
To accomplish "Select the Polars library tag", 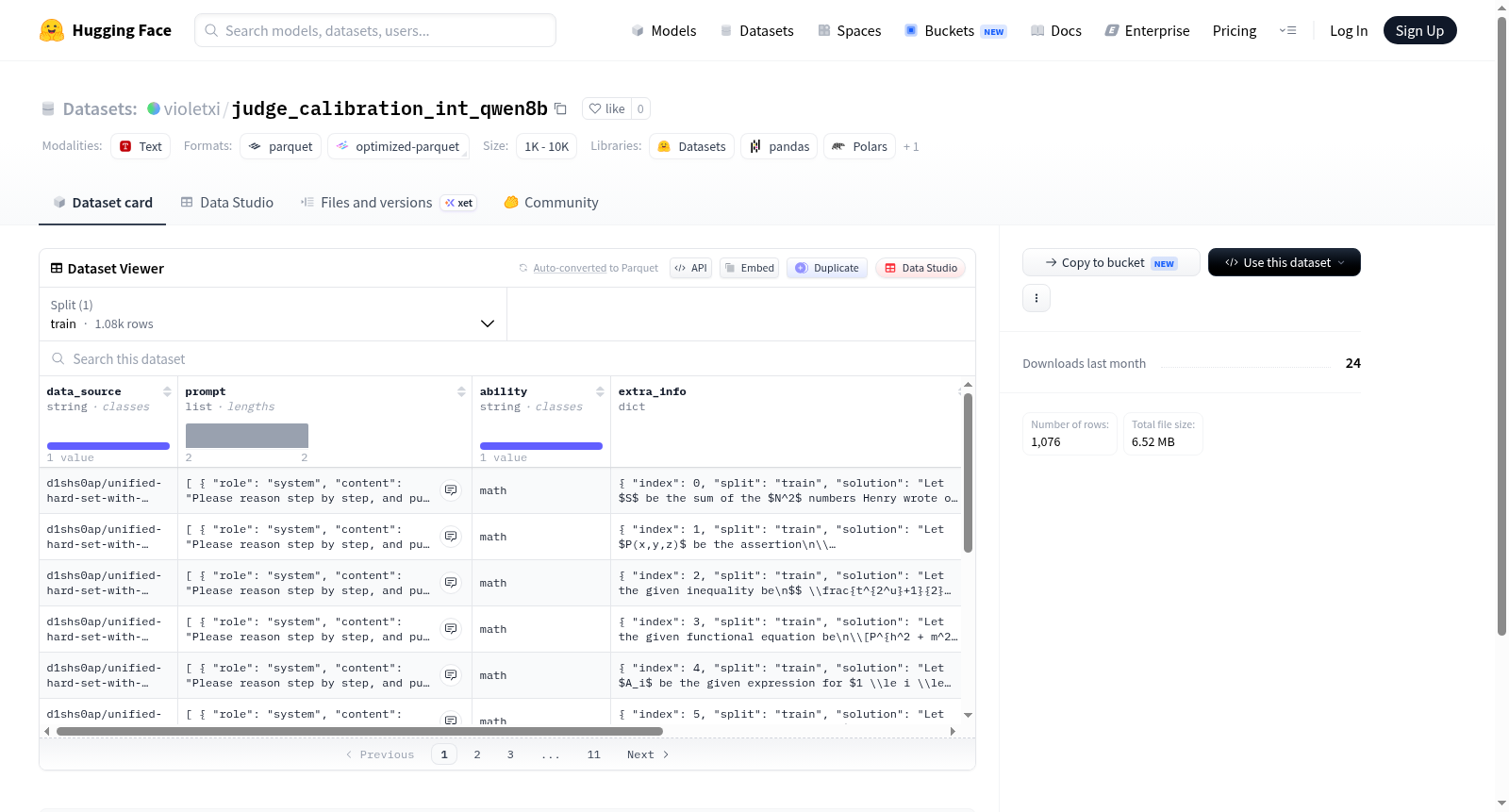I will click(859, 146).
